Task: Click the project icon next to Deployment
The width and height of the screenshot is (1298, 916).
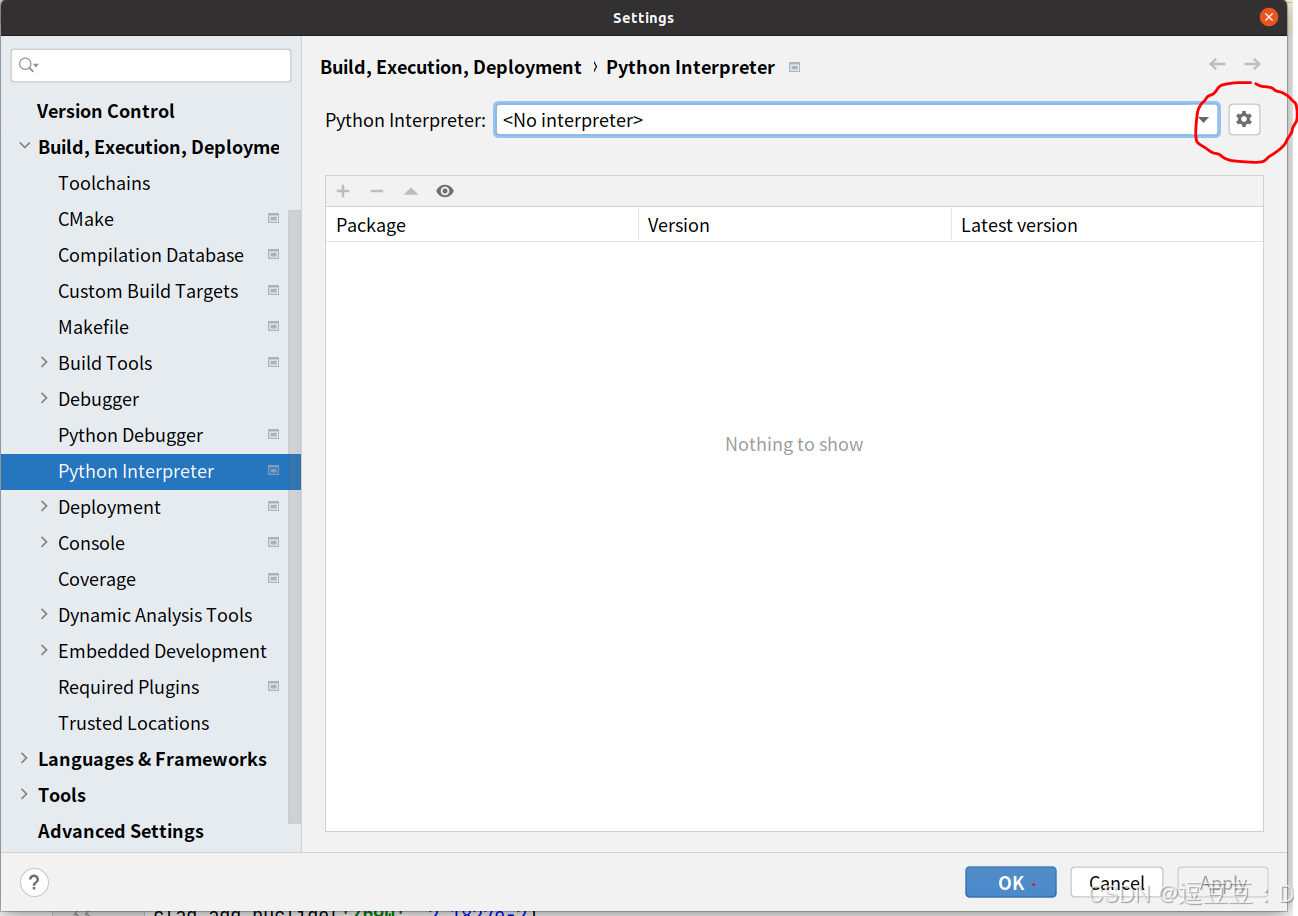Action: (273, 506)
